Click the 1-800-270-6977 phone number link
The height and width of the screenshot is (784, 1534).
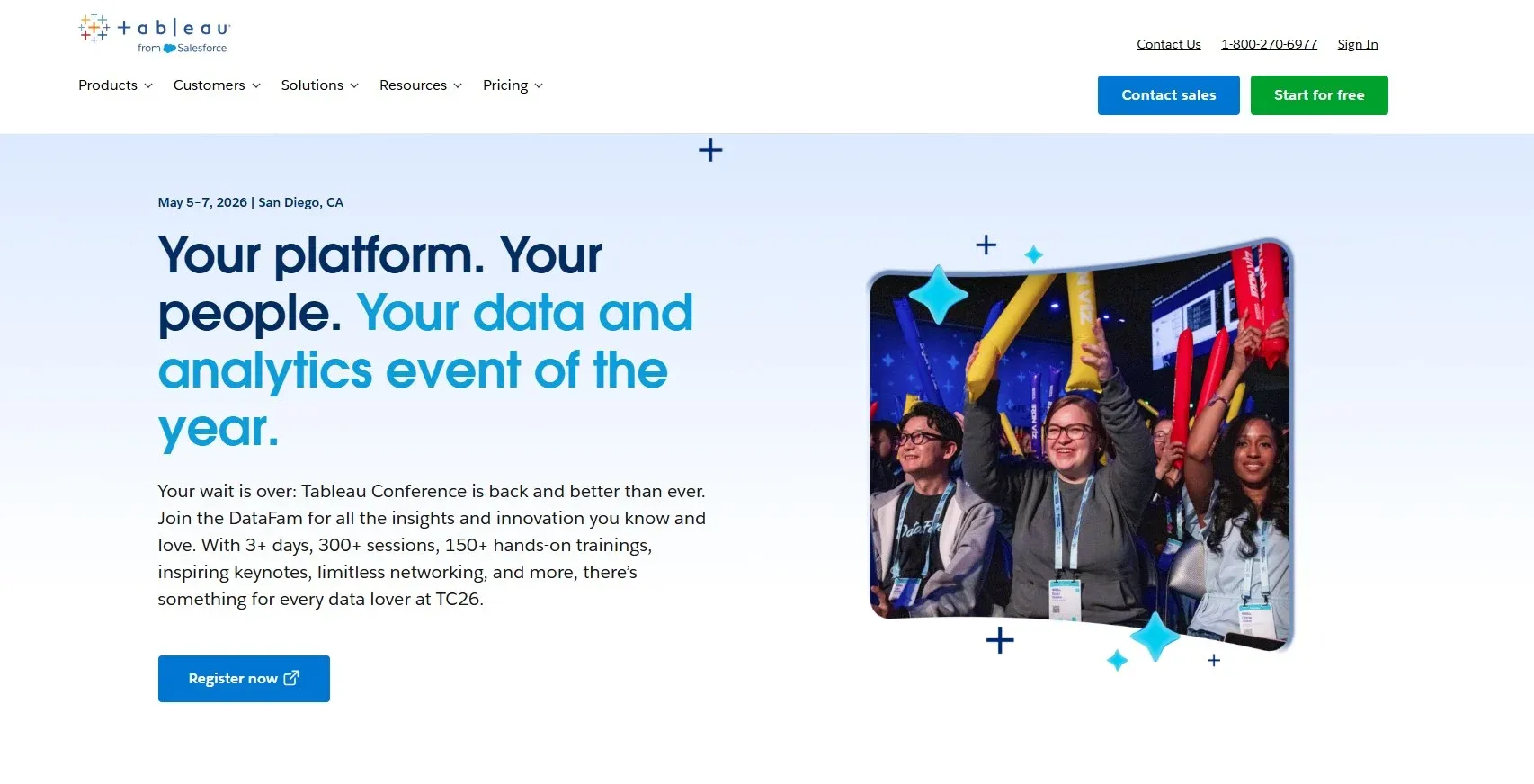(x=1269, y=44)
